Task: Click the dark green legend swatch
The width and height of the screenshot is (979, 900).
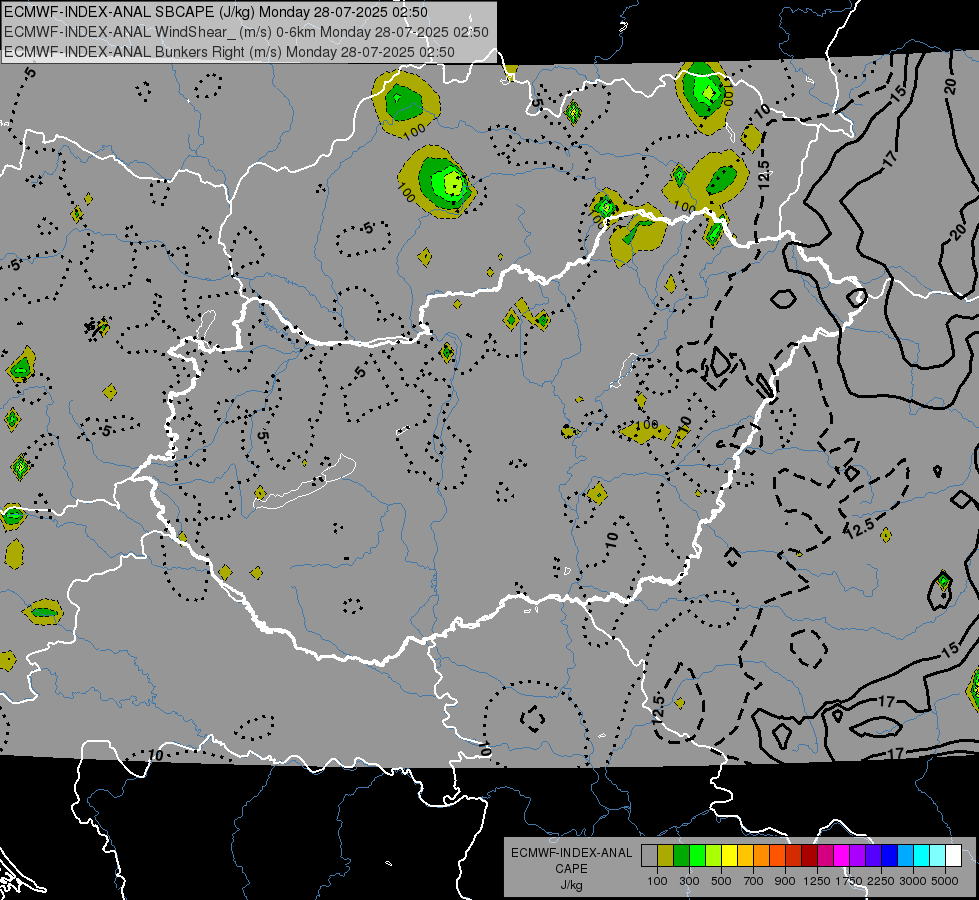Action: (681, 856)
